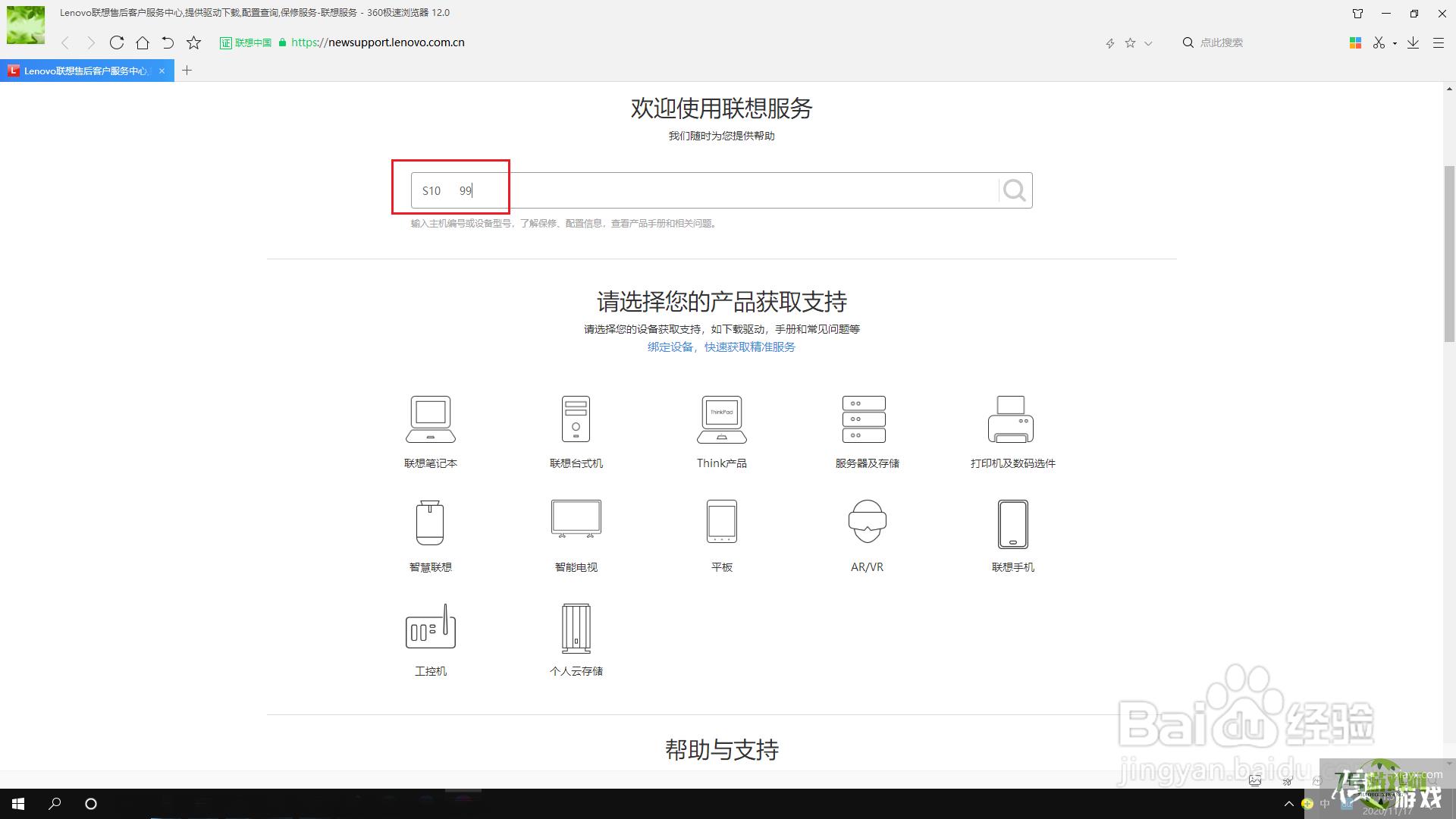Click the 联想手机 text label
The width and height of the screenshot is (1456, 819).
tap(1012, 567)
